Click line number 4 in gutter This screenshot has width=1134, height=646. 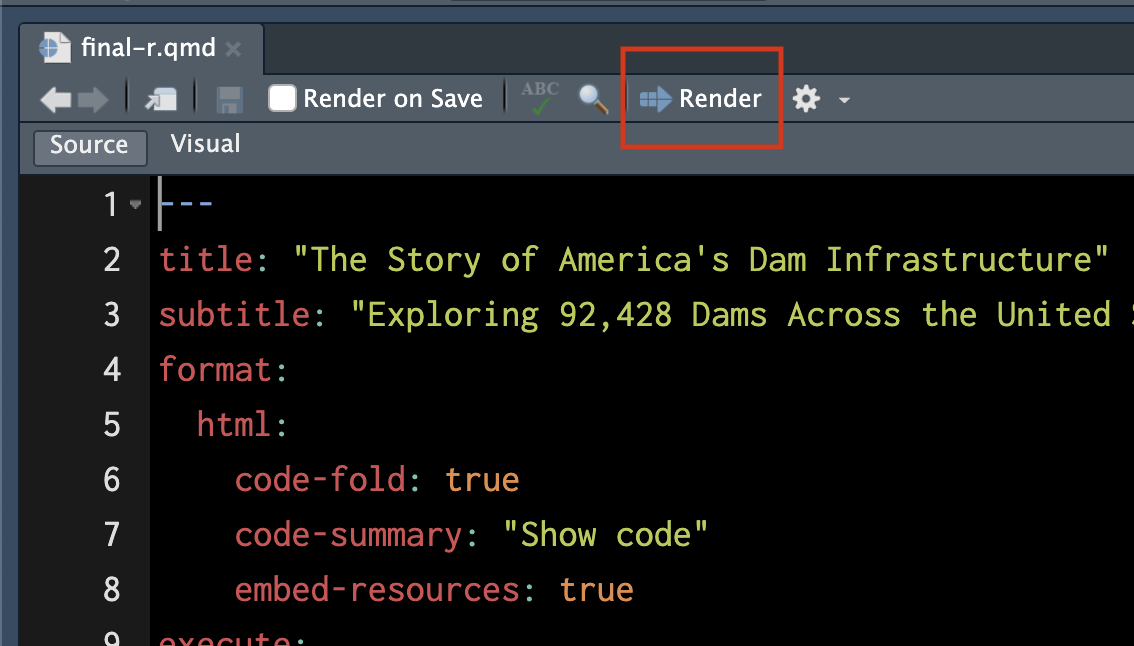[x=112, y=370]
